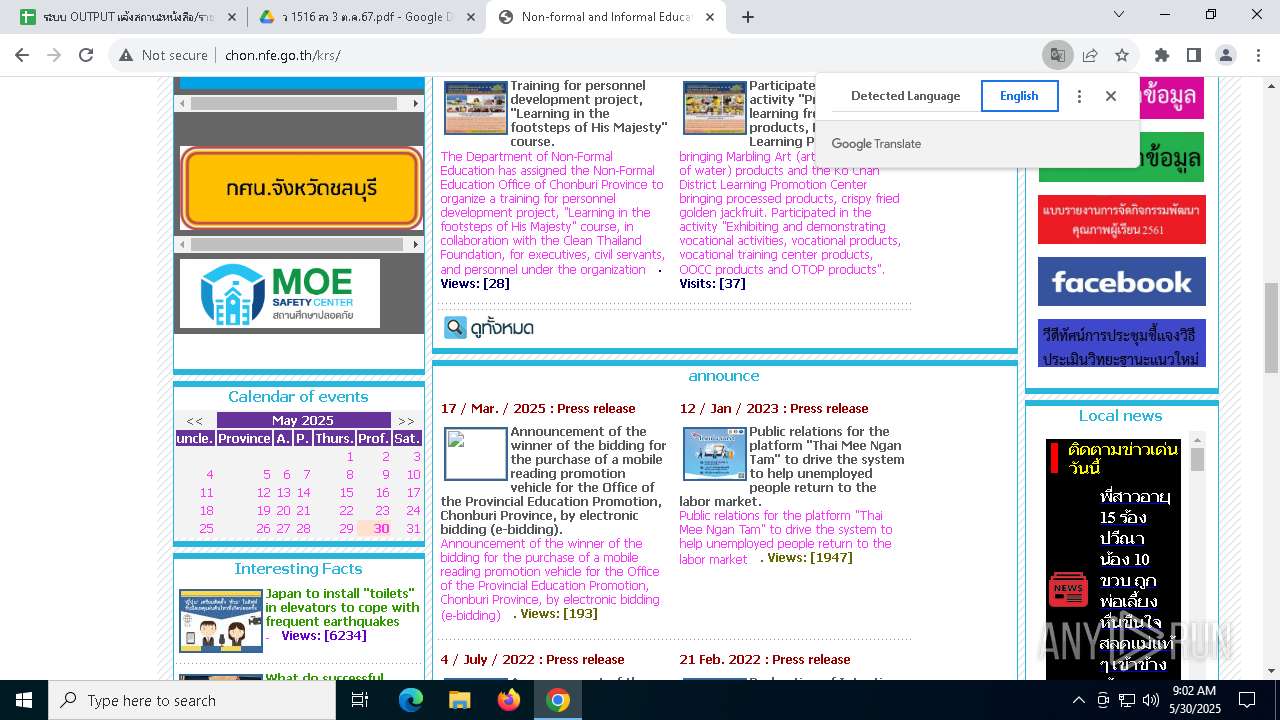Viewport: 1280px width, 720px height.
Task: Click the Chrome taskbar icon
Action: tap(558, 700)
